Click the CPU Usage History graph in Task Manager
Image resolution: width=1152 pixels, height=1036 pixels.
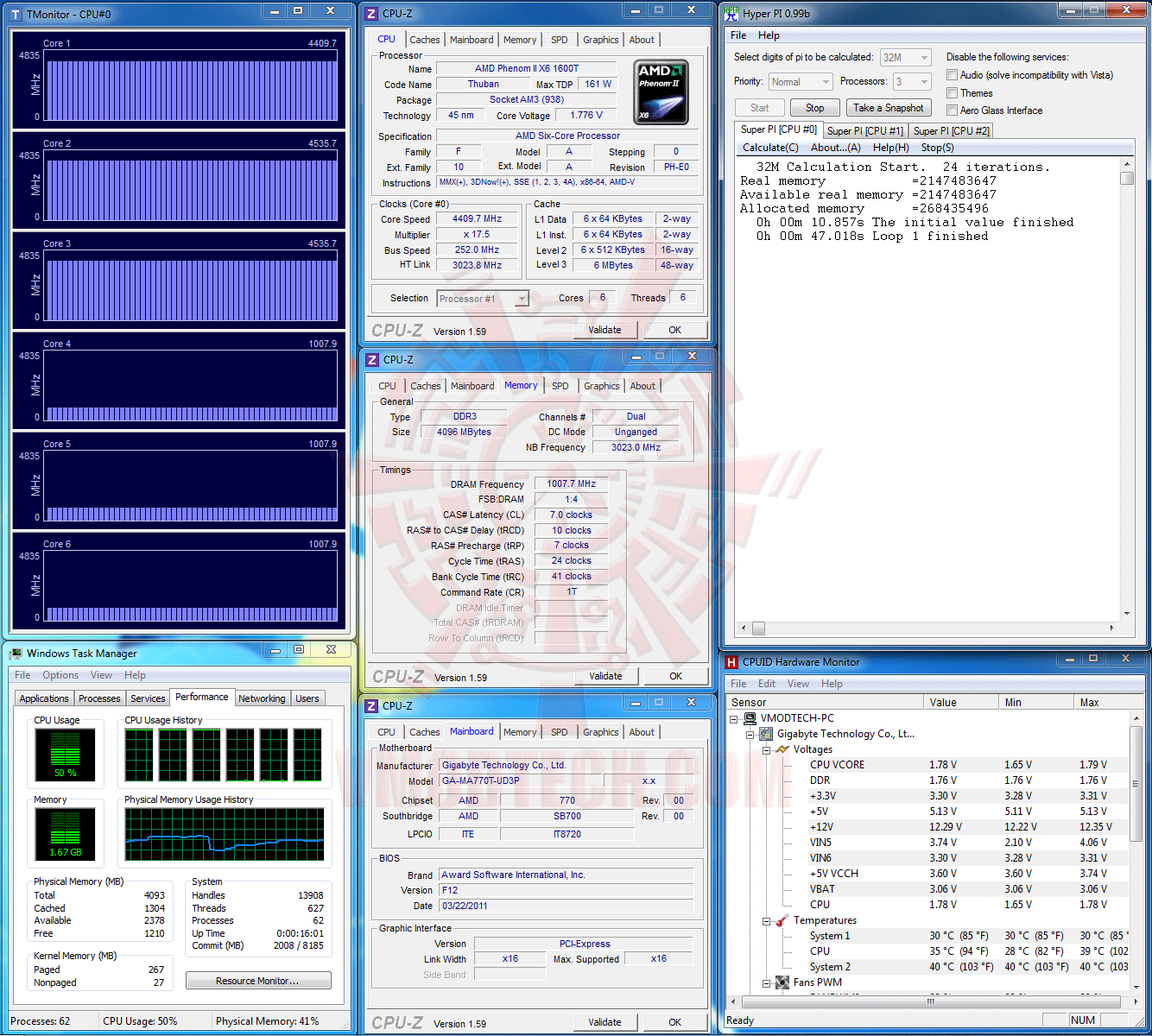click(x=224, y=755)
